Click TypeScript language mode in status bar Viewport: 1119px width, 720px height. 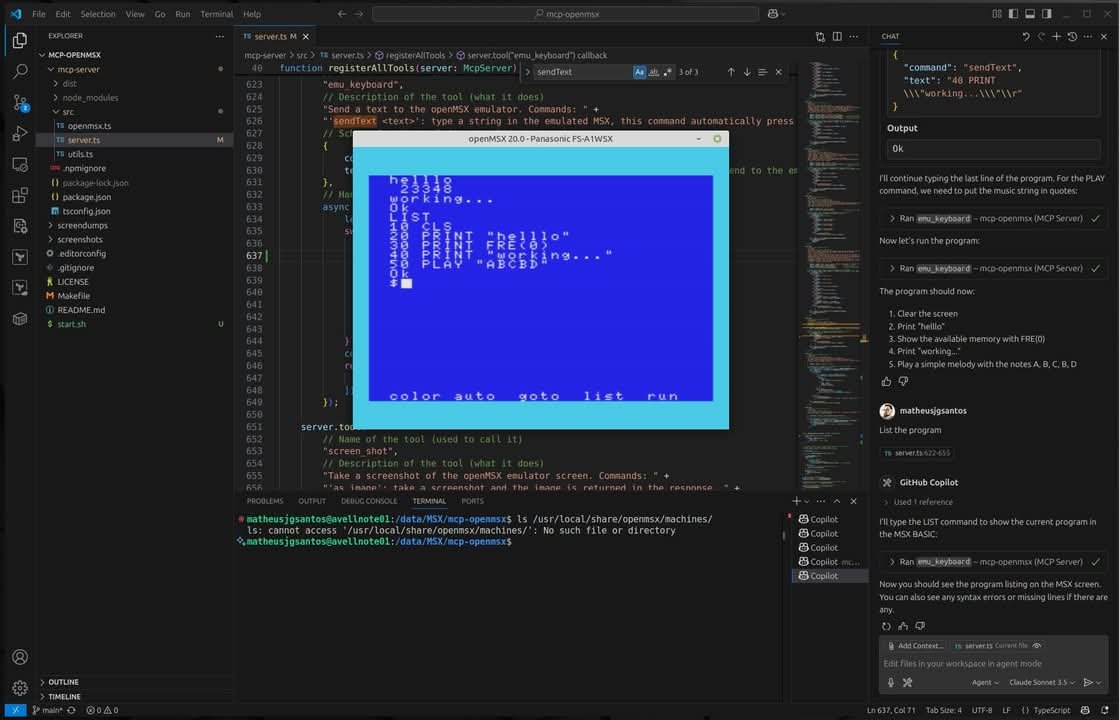(x=1052, y=710)
